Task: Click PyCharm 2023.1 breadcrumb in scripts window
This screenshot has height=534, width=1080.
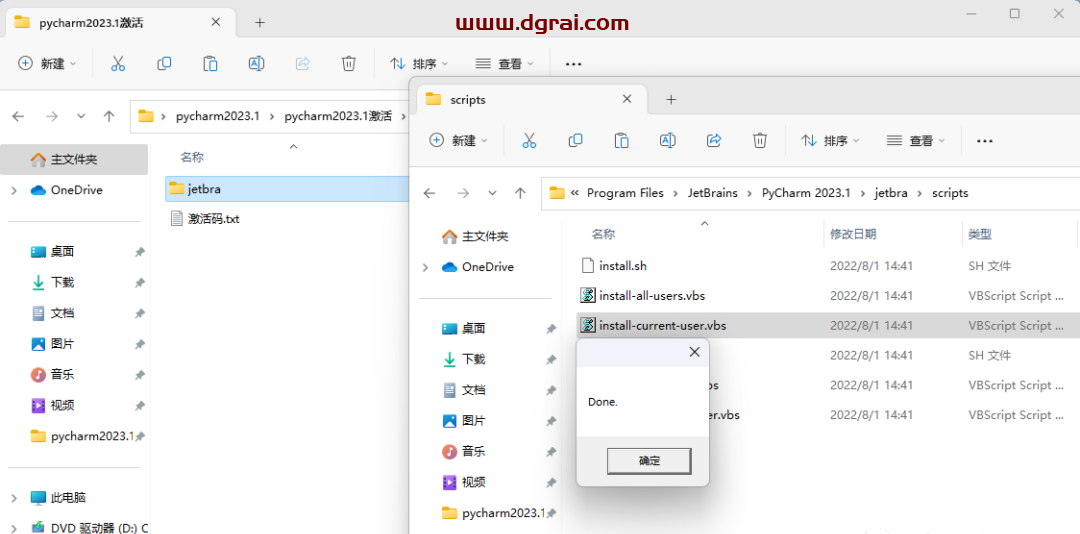Action: pyautogui.click(x=805, y=194)
